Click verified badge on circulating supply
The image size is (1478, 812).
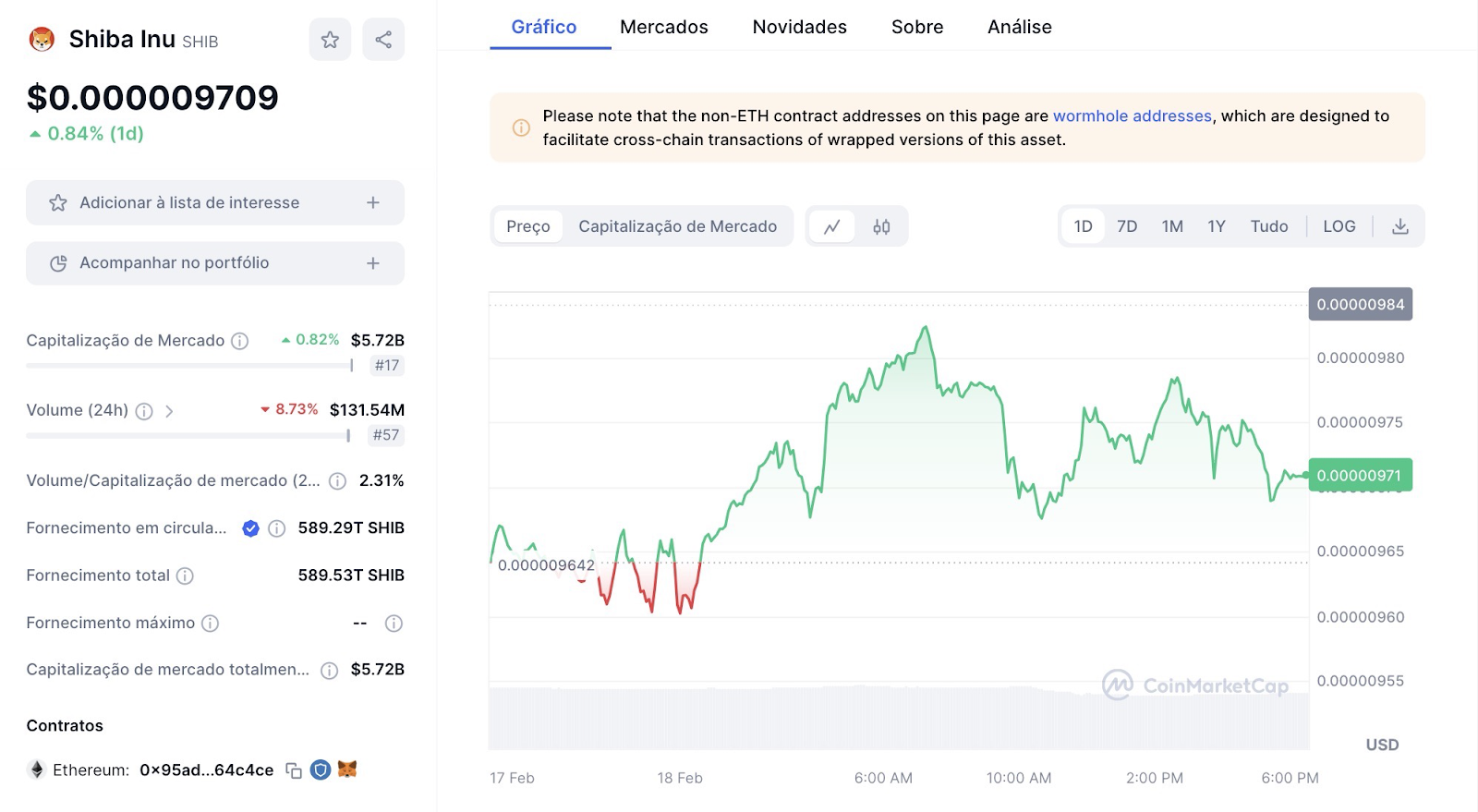point(250,528)
